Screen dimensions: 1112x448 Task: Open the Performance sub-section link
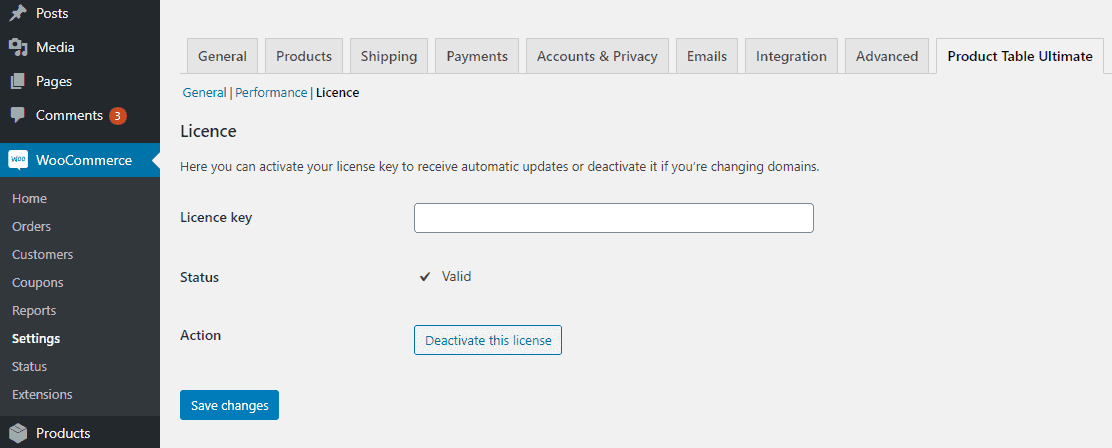pyautogui.click(x=271, y=93)
